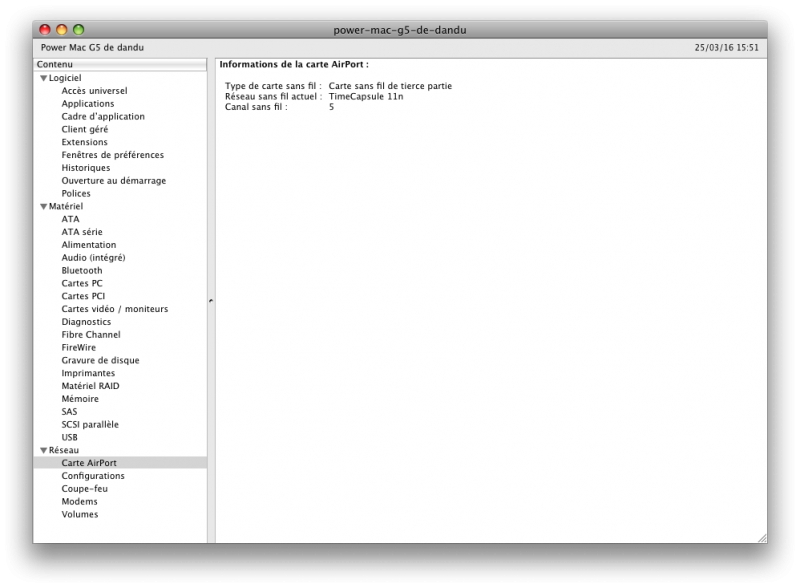Click 'Réseau sans fil actuel' label
The height and width of the screenshot is (588, 800).
271,96
